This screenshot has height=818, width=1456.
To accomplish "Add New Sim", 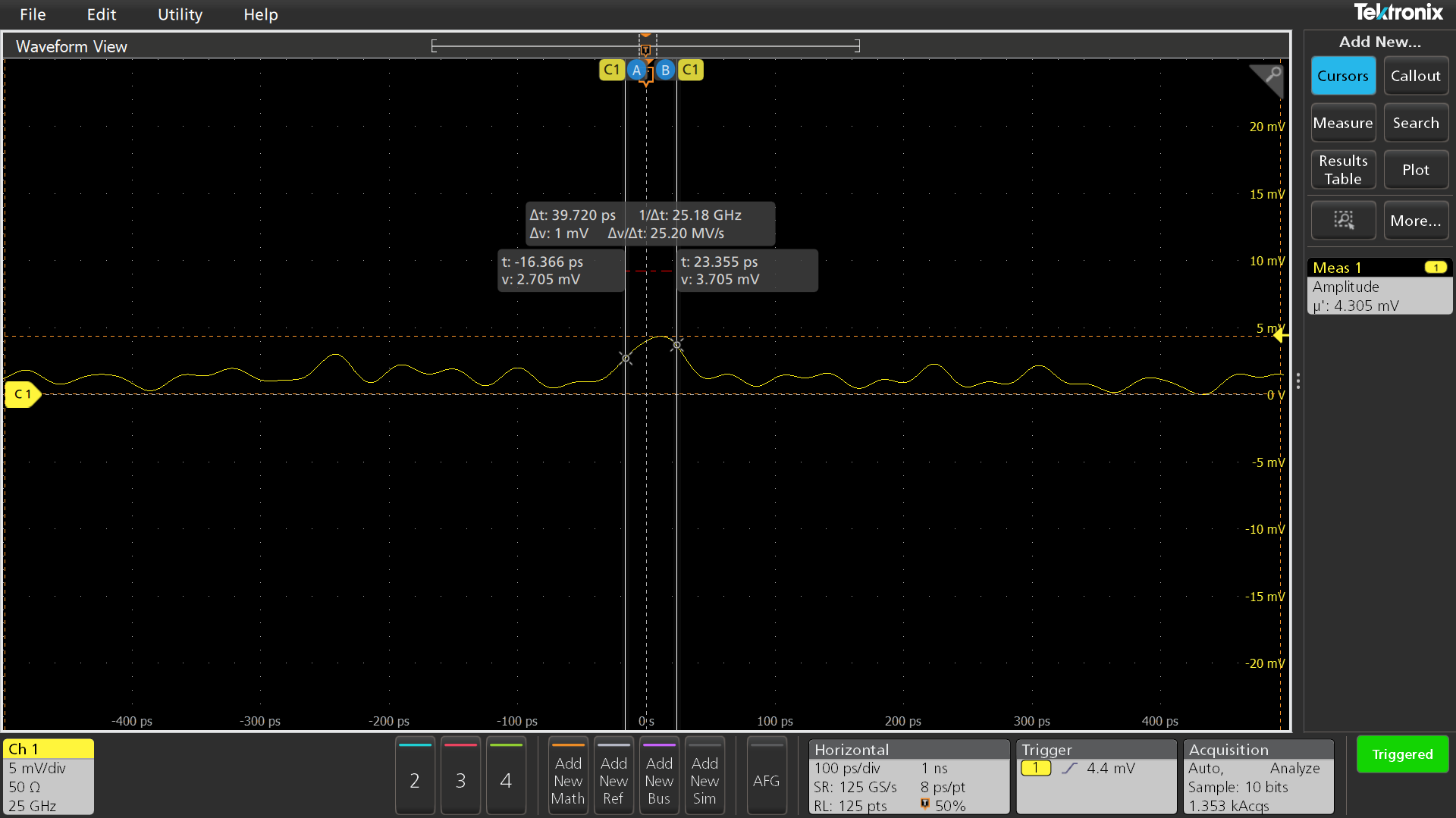I will point(704,777).
